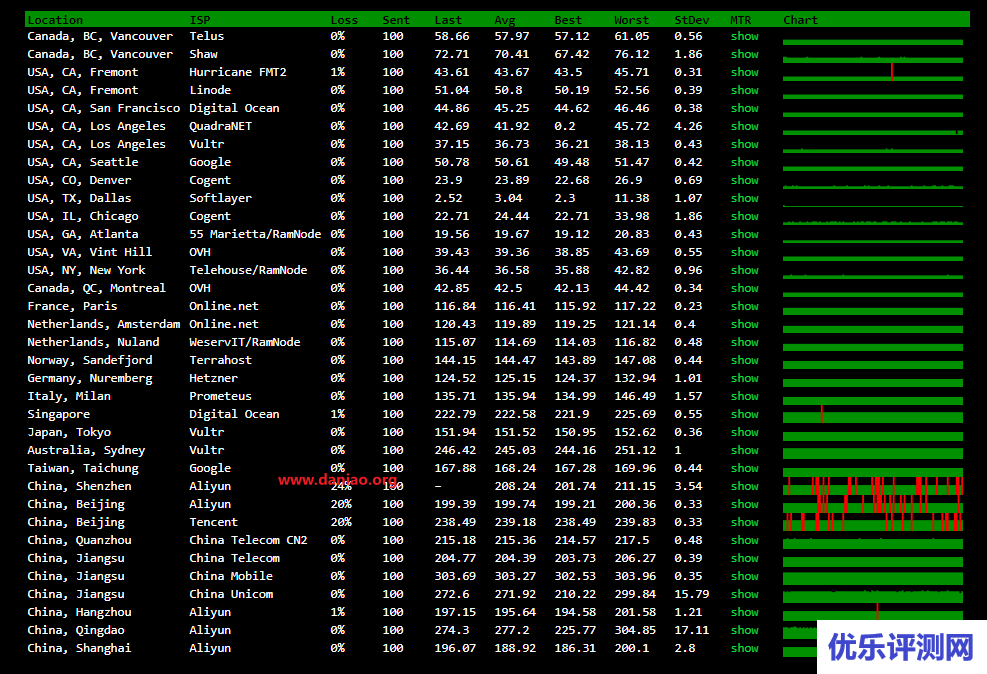Click show in the Tencent Beijing row
The width and height of the screenshot is (987, 674).
pos(744,522)
